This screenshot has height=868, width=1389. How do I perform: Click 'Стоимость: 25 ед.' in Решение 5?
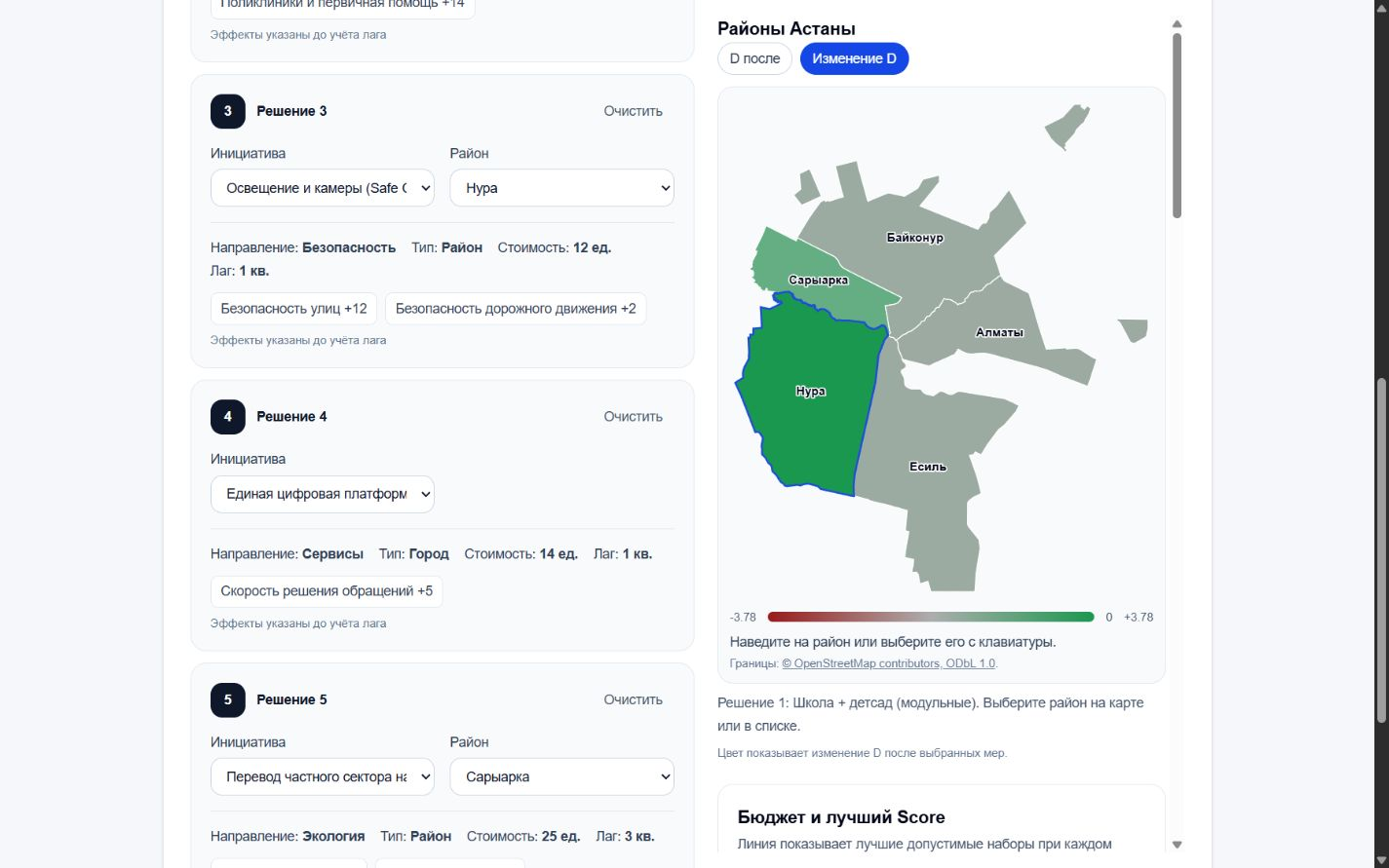click(x=523, y=836)
